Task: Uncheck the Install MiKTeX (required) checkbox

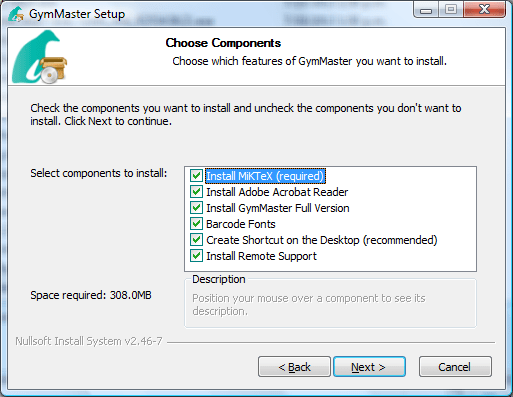Action: pos(196,176)
